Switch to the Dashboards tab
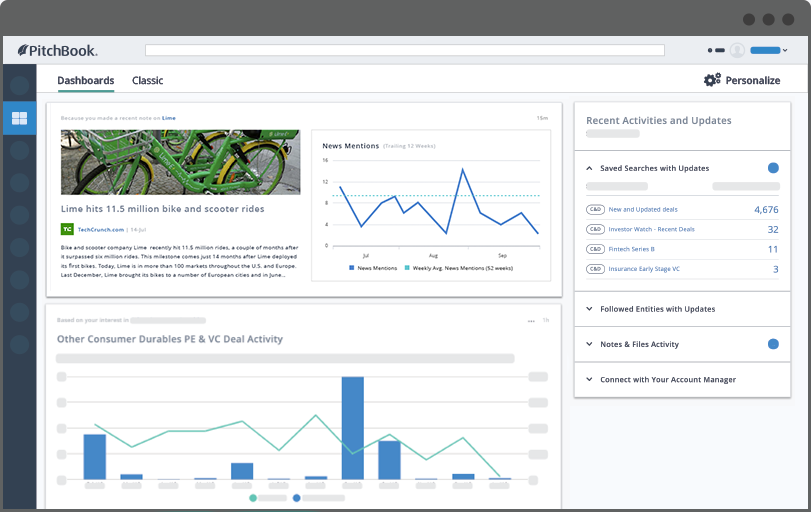 coord(86,81)
